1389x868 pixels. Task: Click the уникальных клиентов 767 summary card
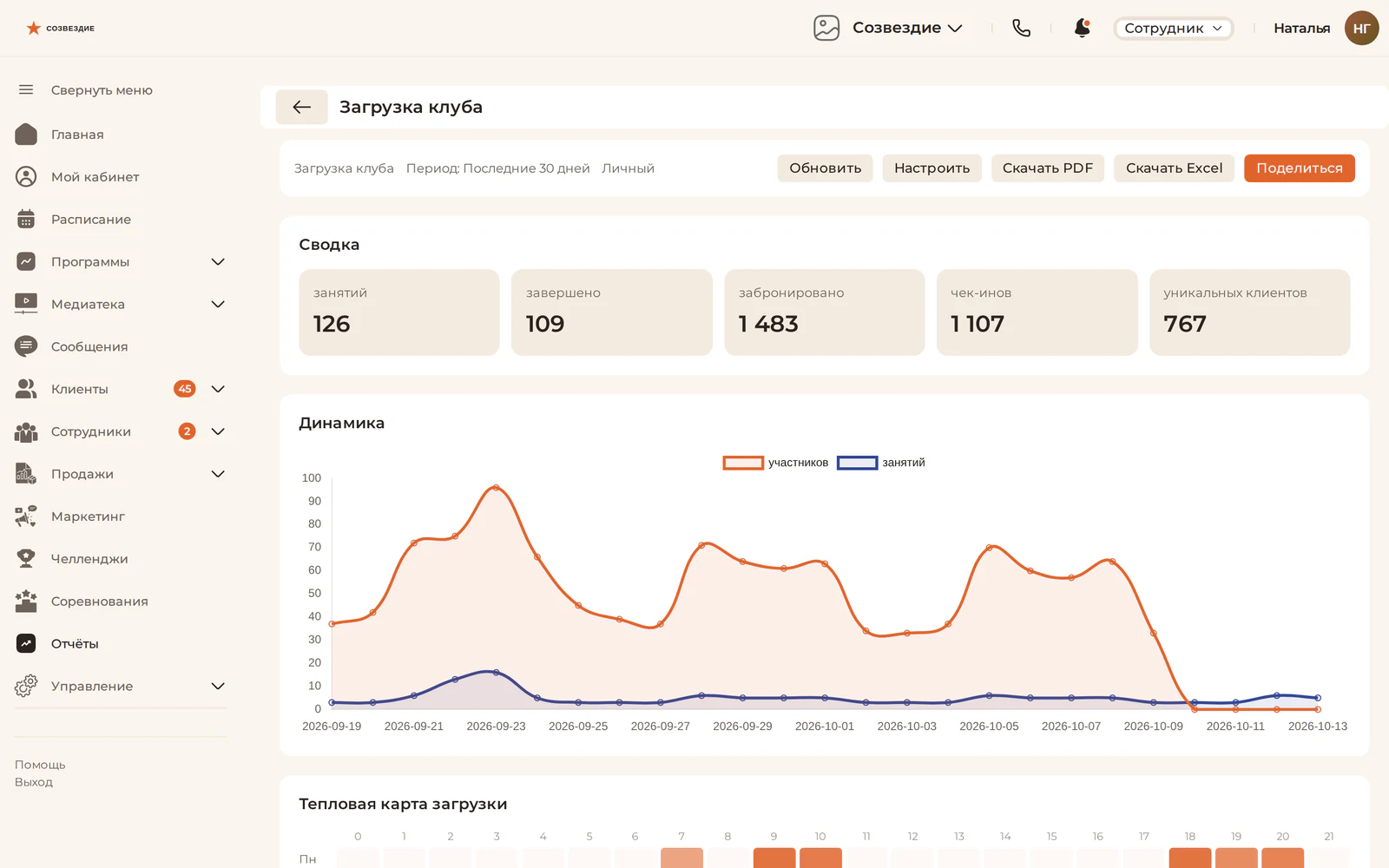pos(1249,312)
